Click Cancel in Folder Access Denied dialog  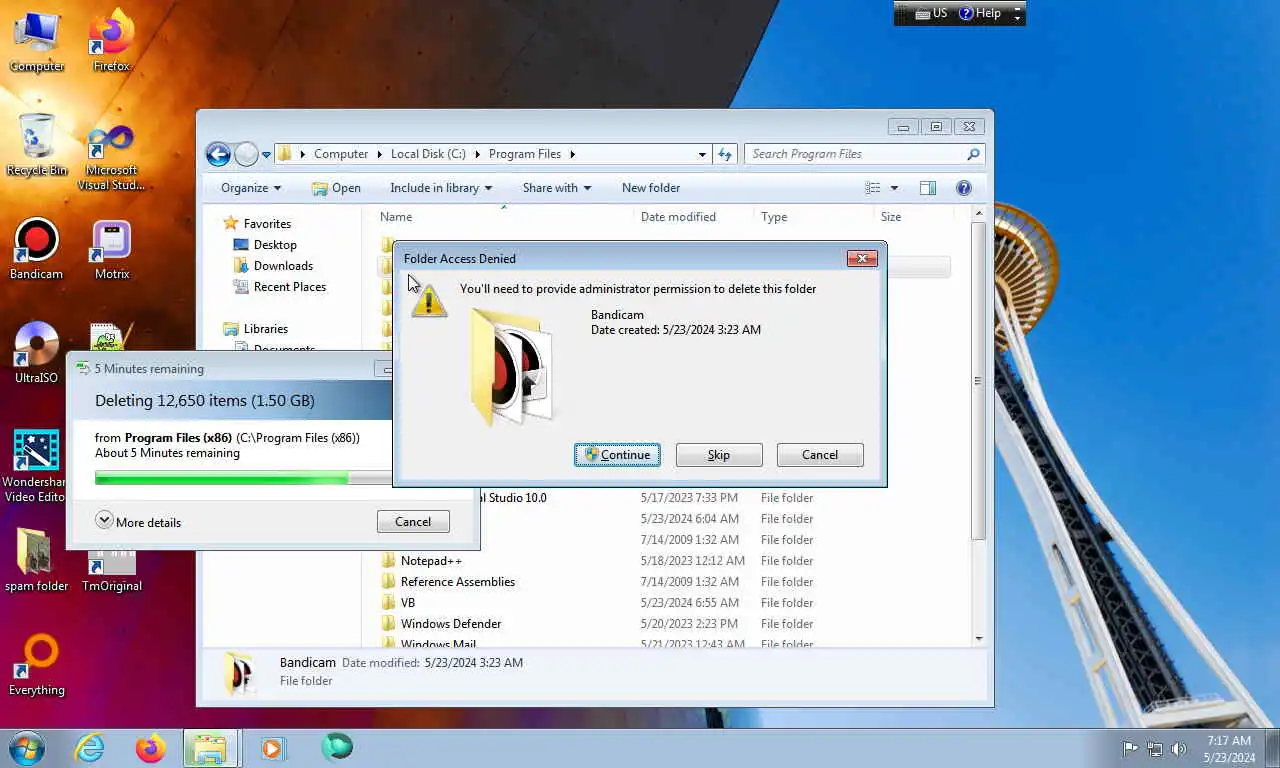pyautogui.click(x=820, y=455)
